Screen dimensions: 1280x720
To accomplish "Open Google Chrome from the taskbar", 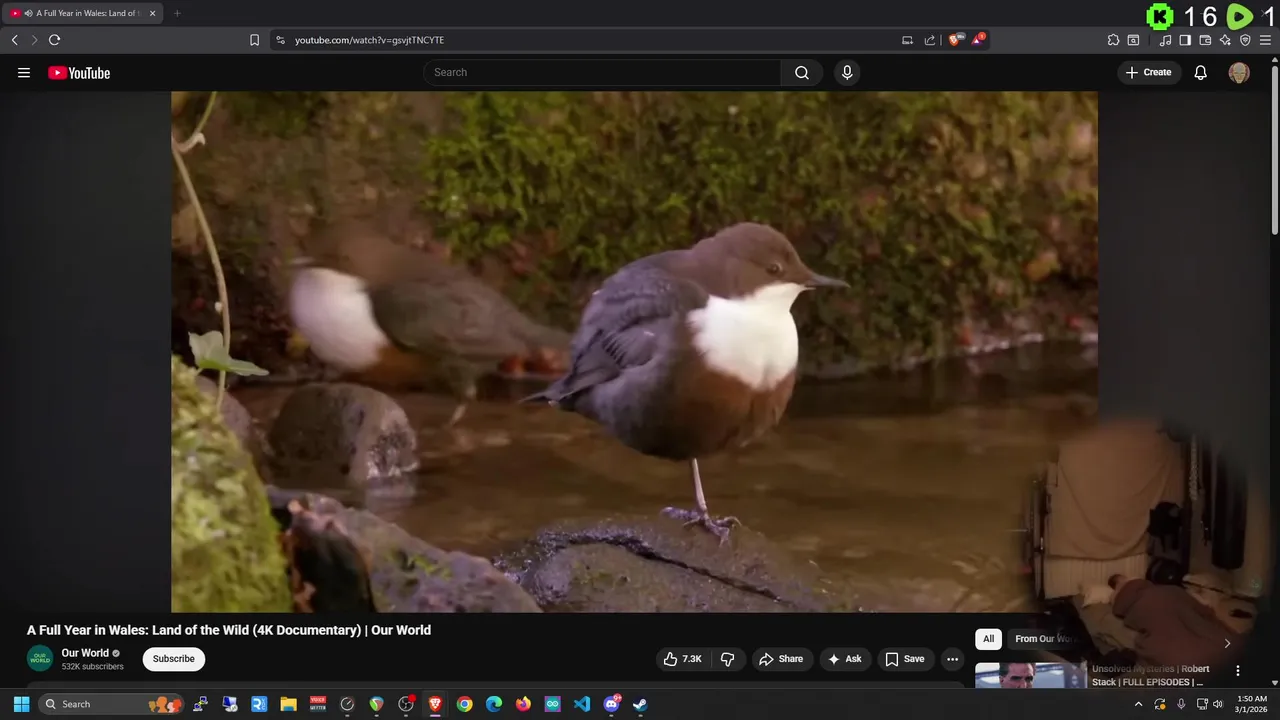I will 464,704.
